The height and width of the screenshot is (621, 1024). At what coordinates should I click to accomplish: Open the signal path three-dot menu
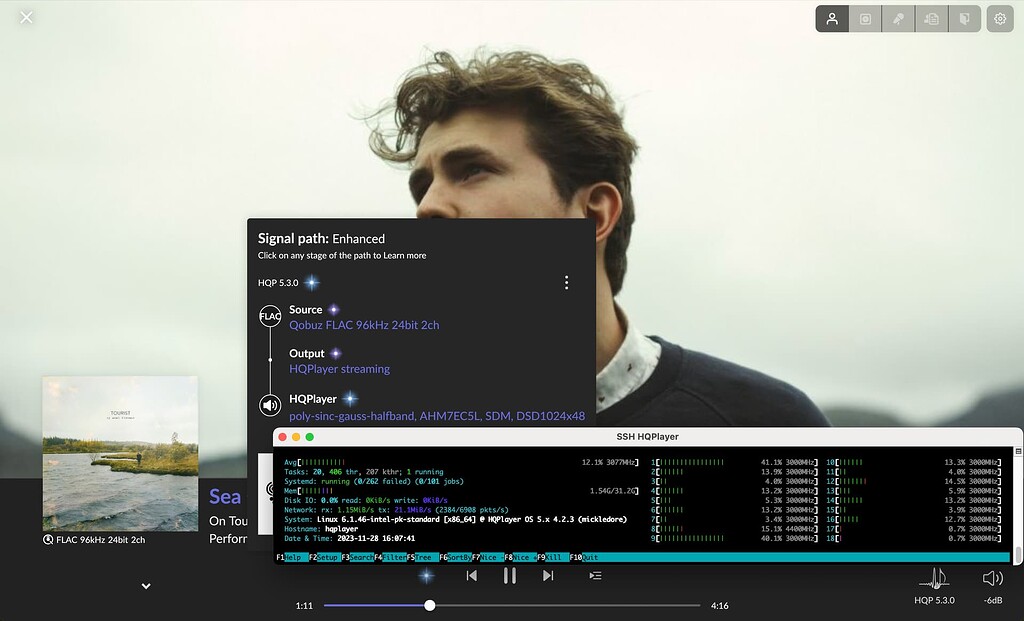pos(566,283)
